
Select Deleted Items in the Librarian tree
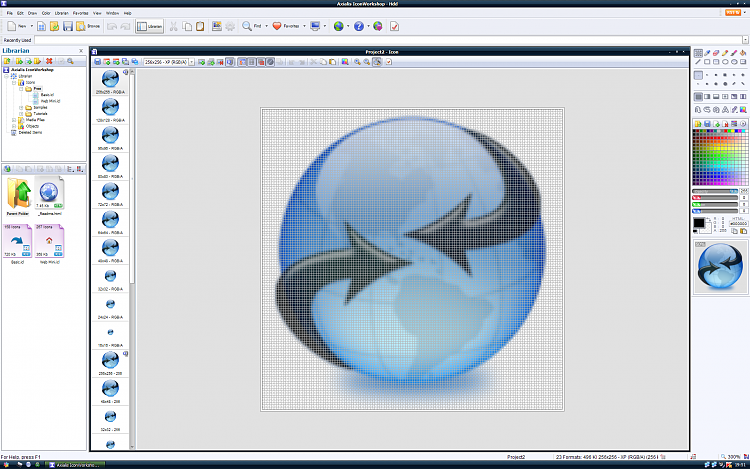30,132
